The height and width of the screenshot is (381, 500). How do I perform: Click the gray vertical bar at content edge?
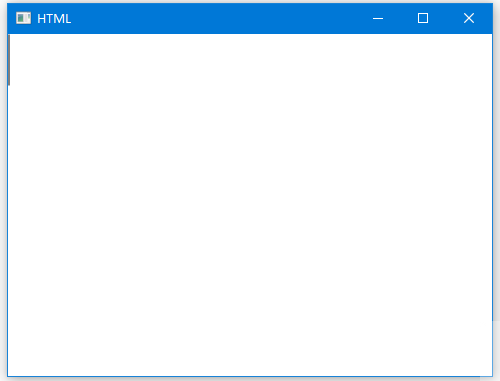tap(9, 60)
